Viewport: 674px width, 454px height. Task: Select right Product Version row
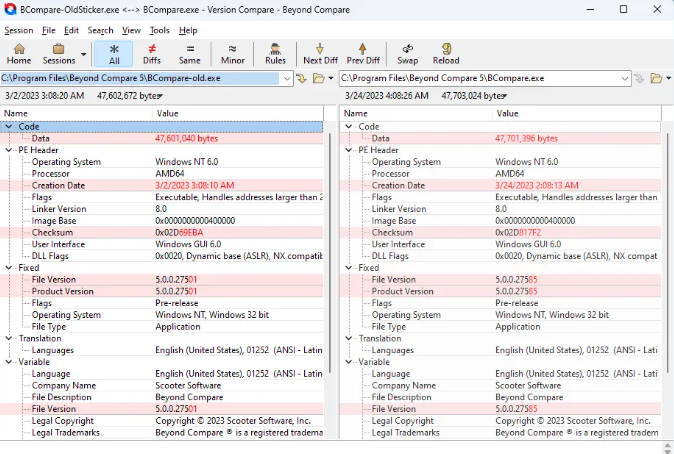tap(500, 291)
